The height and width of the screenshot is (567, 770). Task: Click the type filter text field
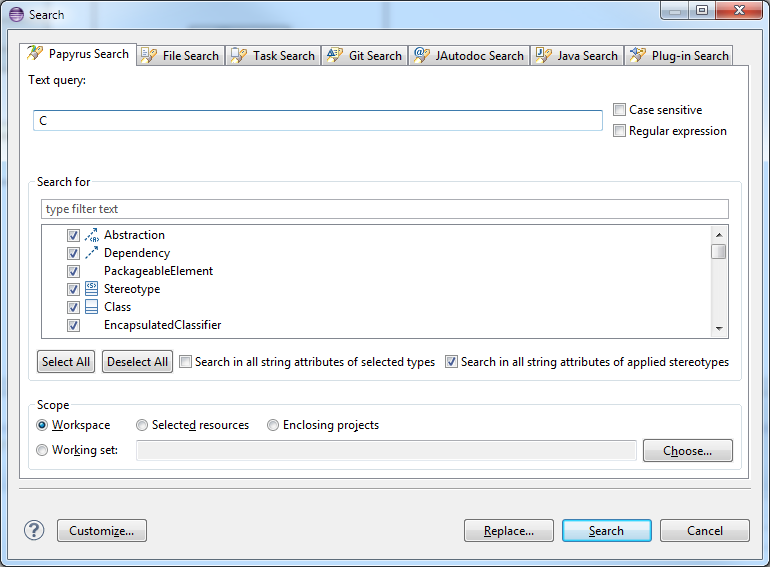click(385, 209)
